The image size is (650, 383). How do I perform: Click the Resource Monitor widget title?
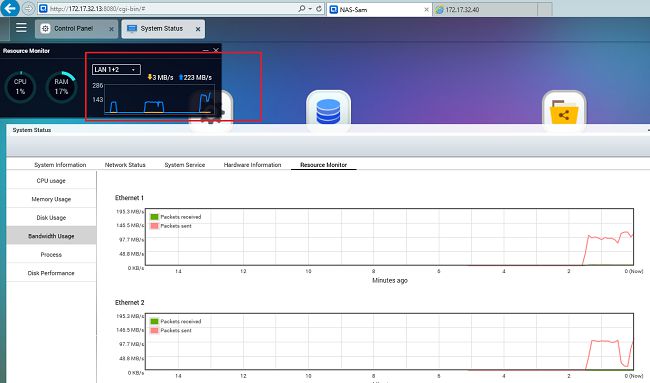pyautogui.click(x=26, y=51)
